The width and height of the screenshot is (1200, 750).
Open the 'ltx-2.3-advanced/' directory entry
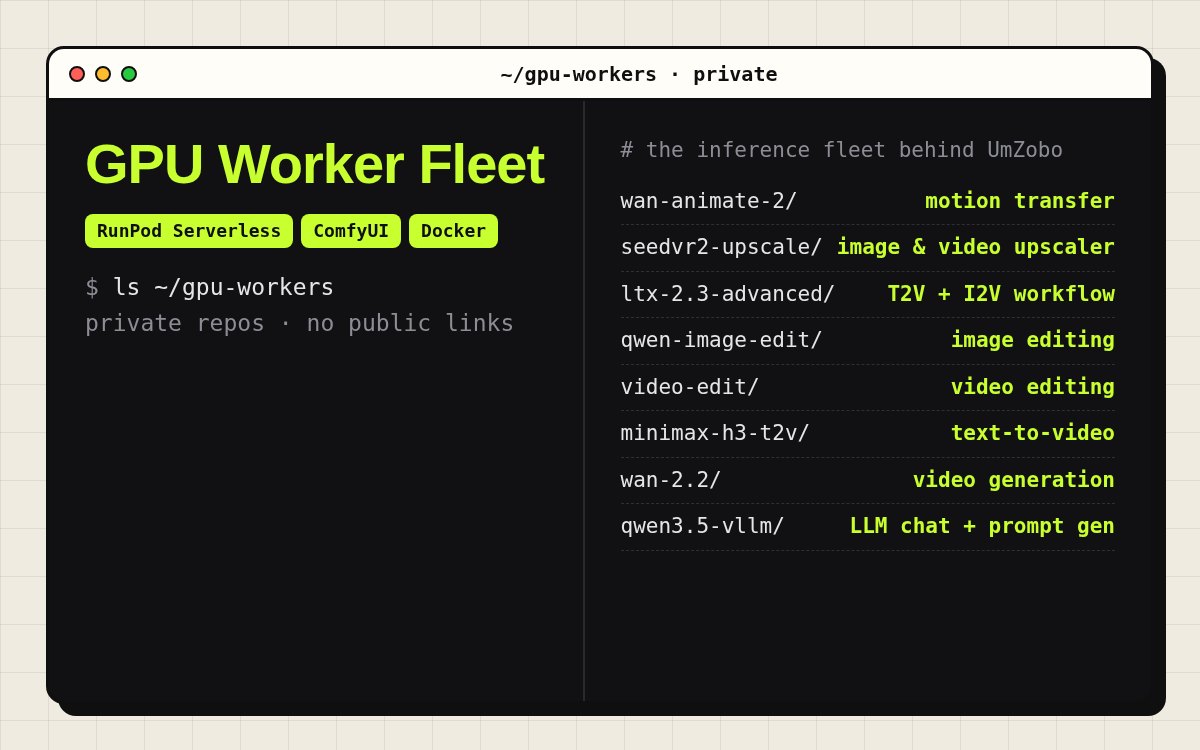pos(728,294)
